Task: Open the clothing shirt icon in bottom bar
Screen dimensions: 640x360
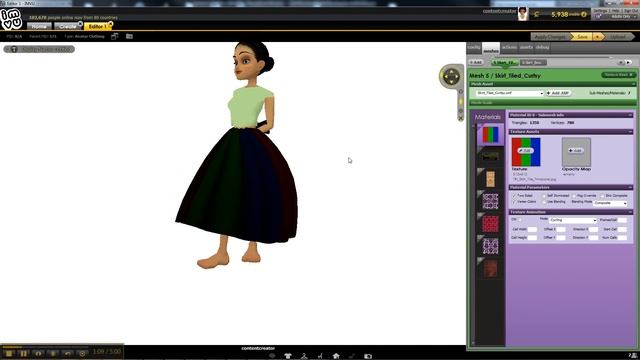Action: tap(288, 356)
